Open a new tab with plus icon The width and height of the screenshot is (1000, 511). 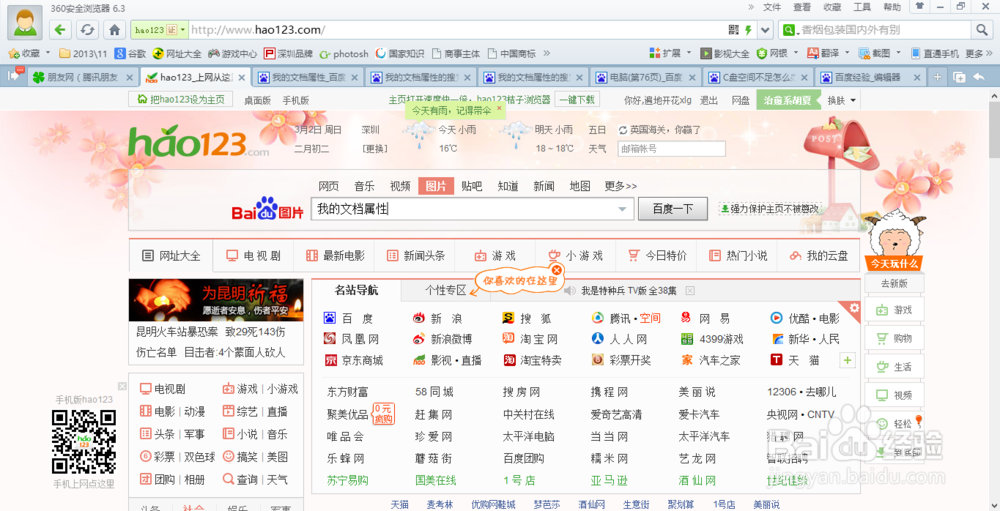point(937,77)
